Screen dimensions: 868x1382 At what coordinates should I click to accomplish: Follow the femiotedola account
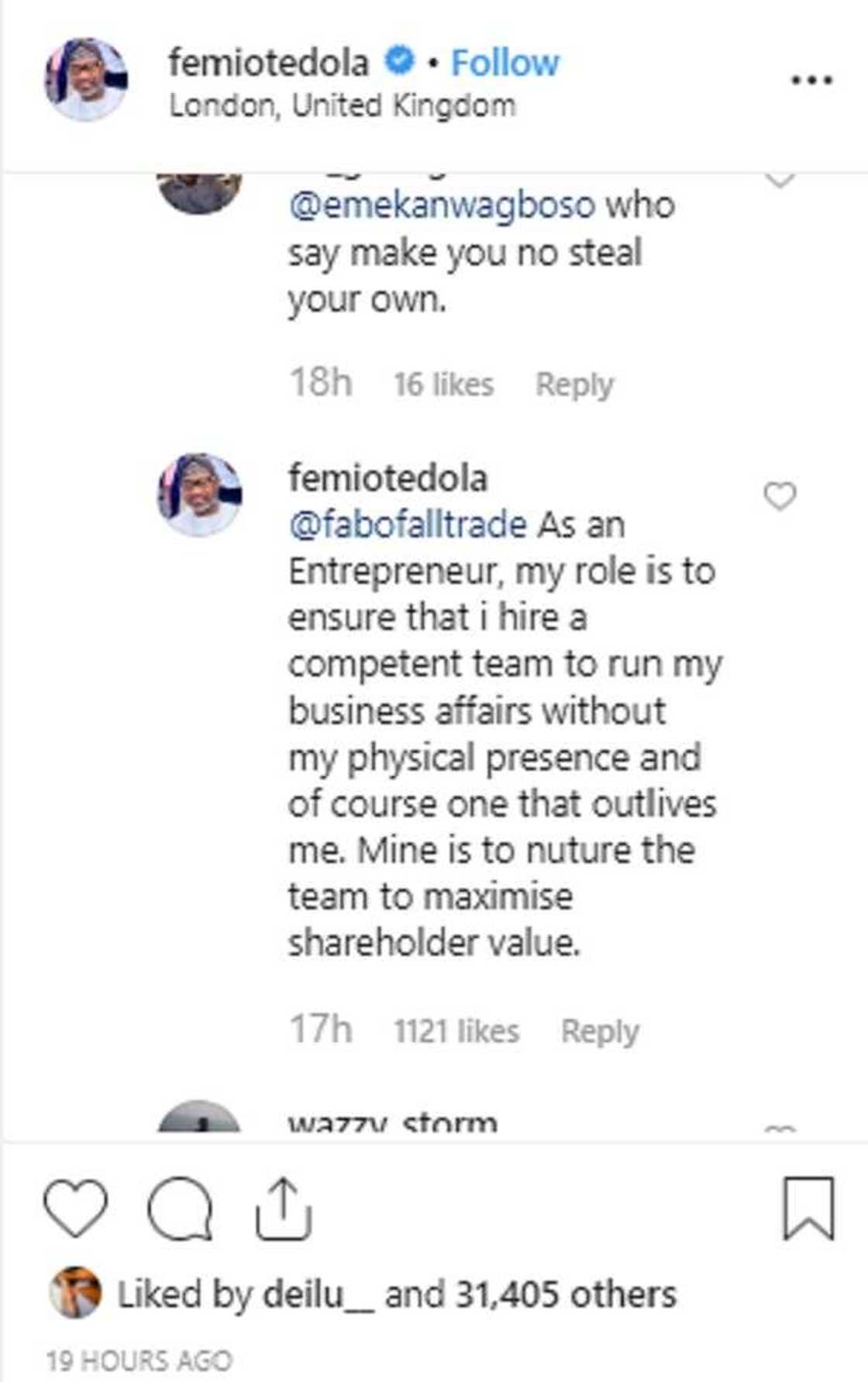point(505,63)
